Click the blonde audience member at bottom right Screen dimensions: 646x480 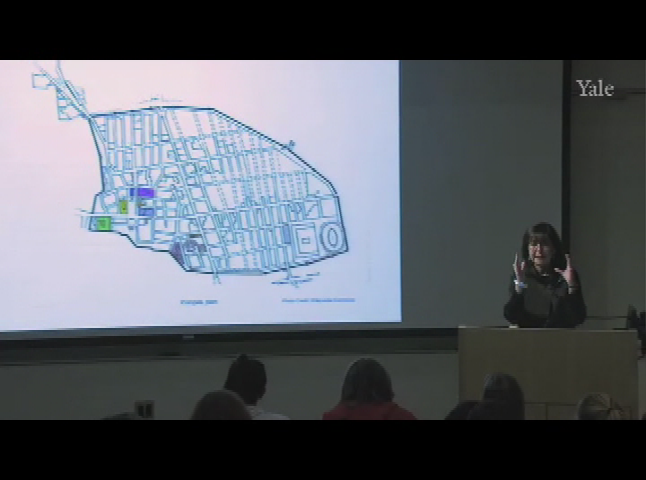coord(600,407)
